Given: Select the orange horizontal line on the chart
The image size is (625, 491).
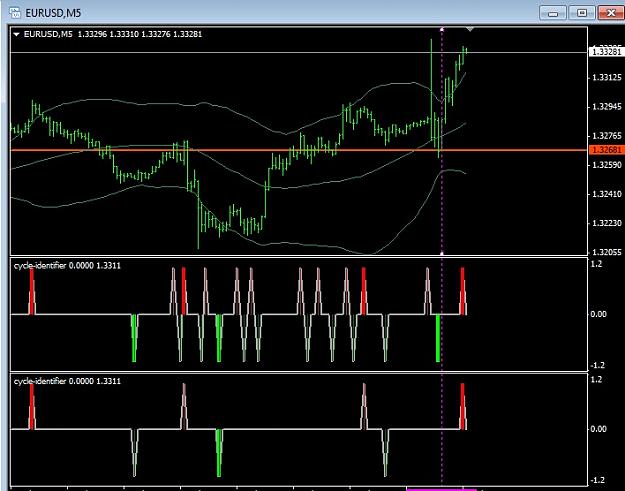Looking at the screenshot, I should coord(299,150).
